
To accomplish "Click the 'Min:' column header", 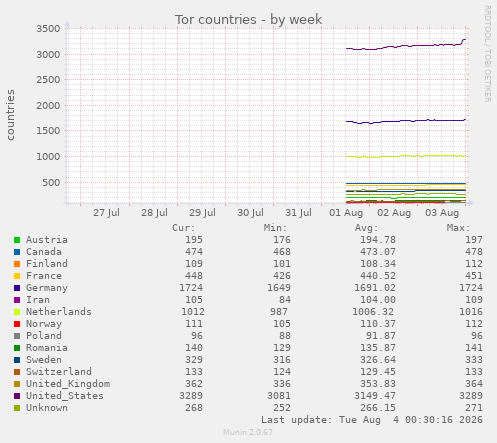I will tap(275, 228).
